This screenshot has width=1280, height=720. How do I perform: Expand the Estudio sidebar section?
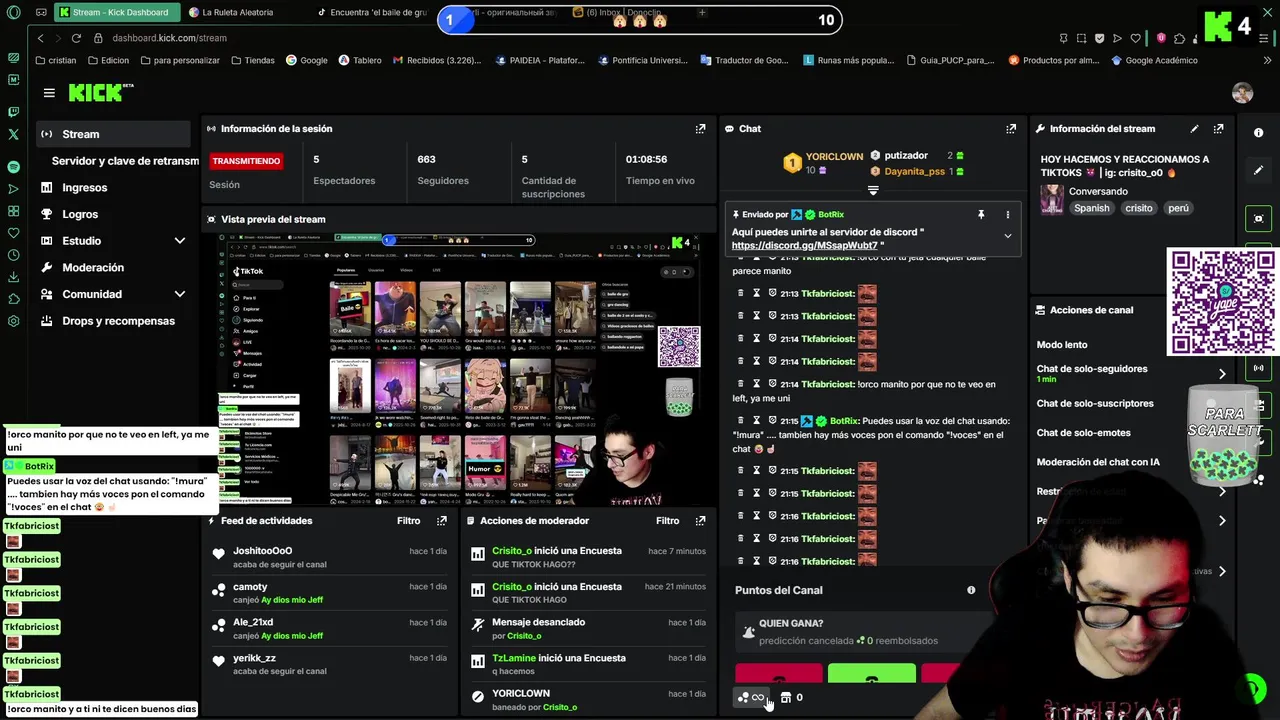click(180, 241)
